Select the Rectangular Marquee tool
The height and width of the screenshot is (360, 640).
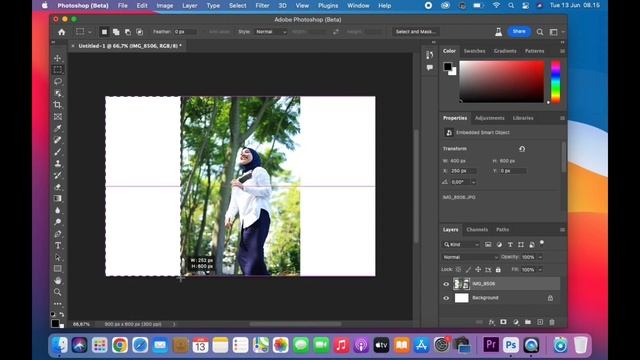pos(58,69)
